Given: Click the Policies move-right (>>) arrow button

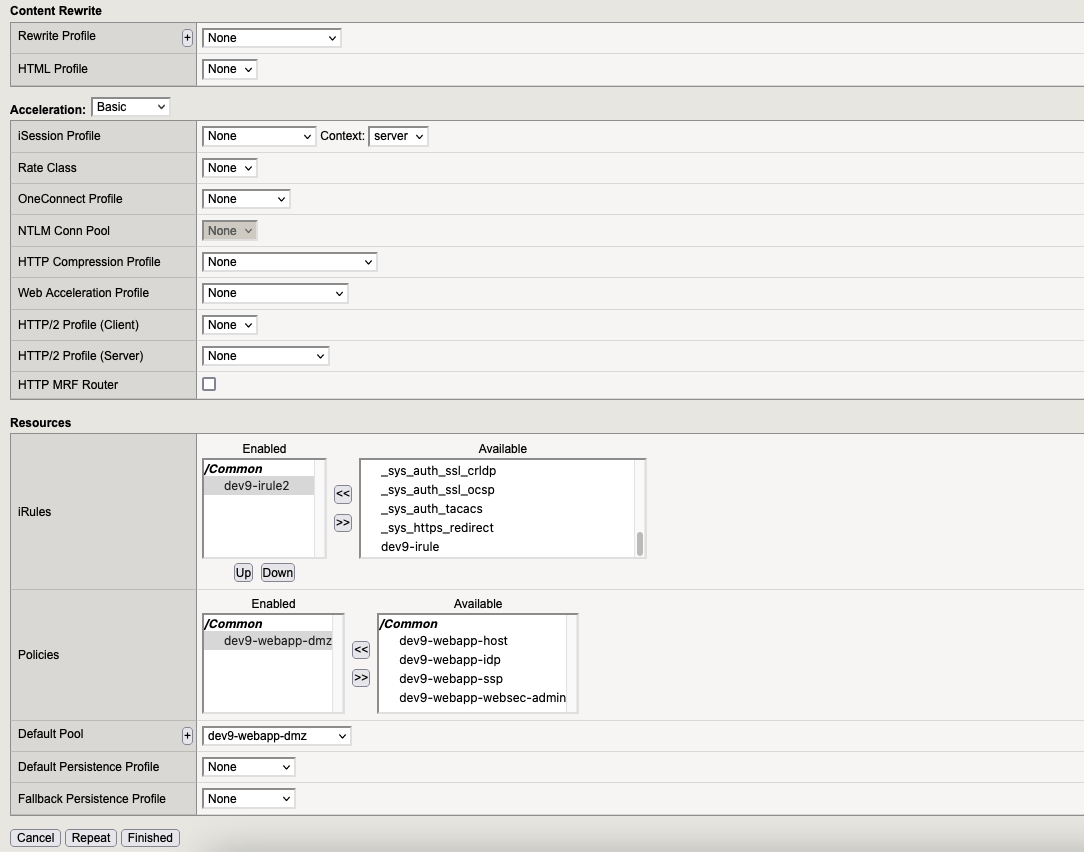Looking at the screenshot, I should pyautogui.click(x=361, y=678).
